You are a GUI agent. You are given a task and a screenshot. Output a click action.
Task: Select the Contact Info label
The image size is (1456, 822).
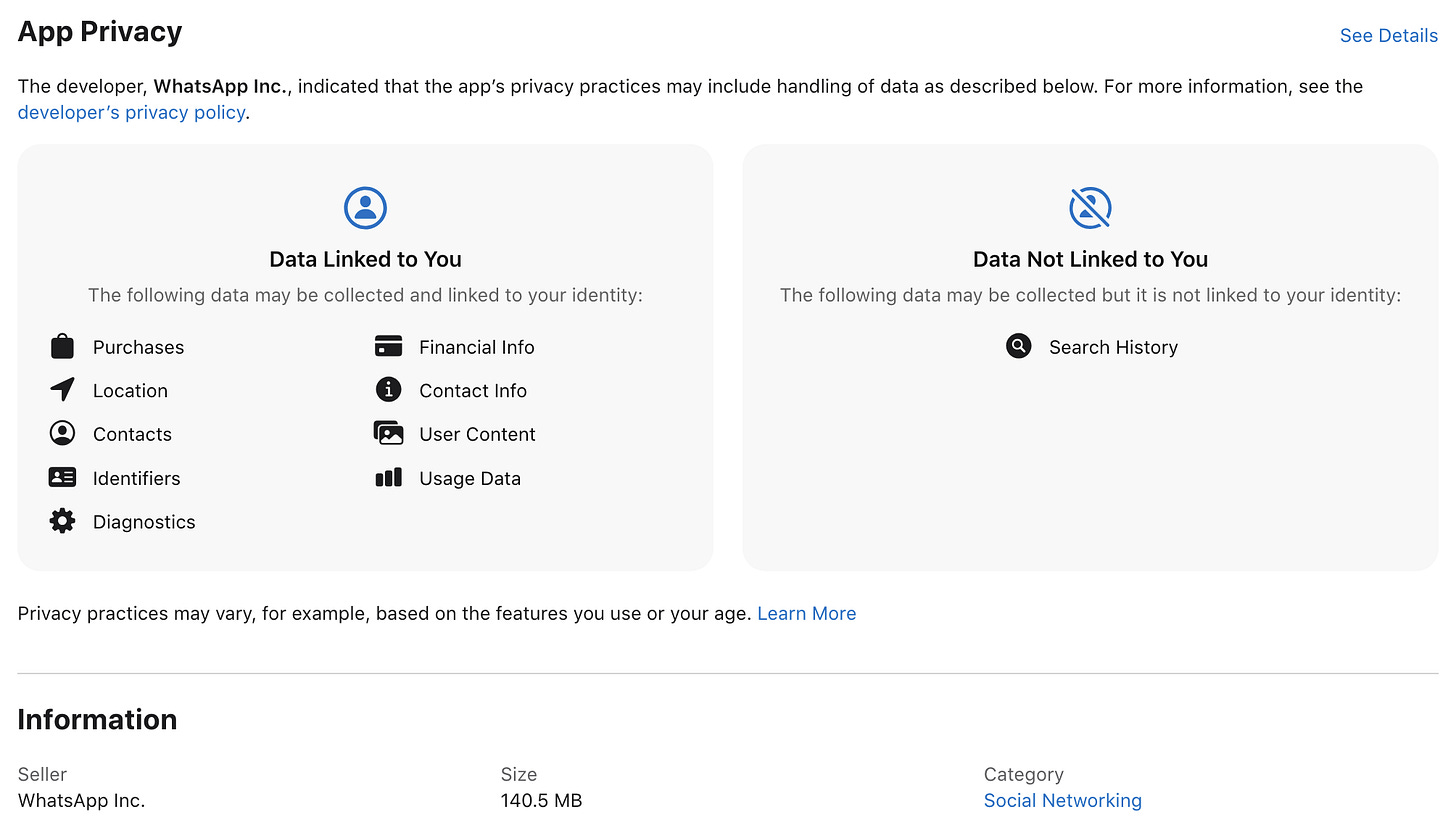(x=472, y=391)
